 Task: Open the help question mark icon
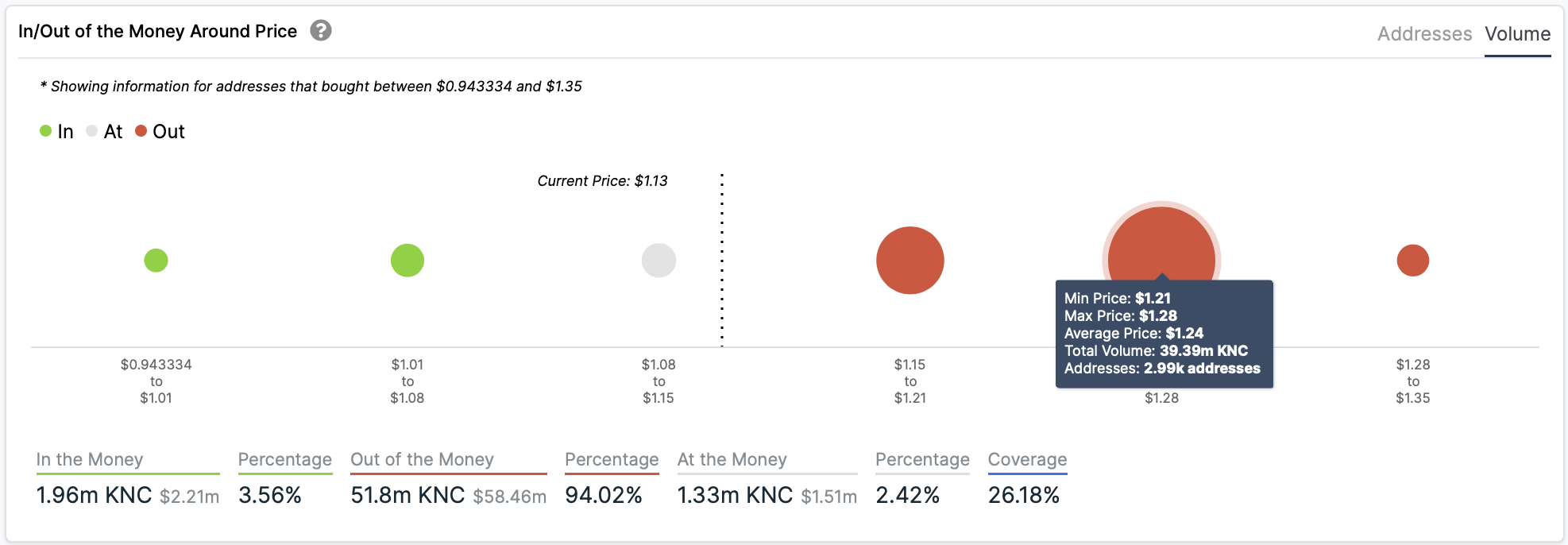(321, 31)
